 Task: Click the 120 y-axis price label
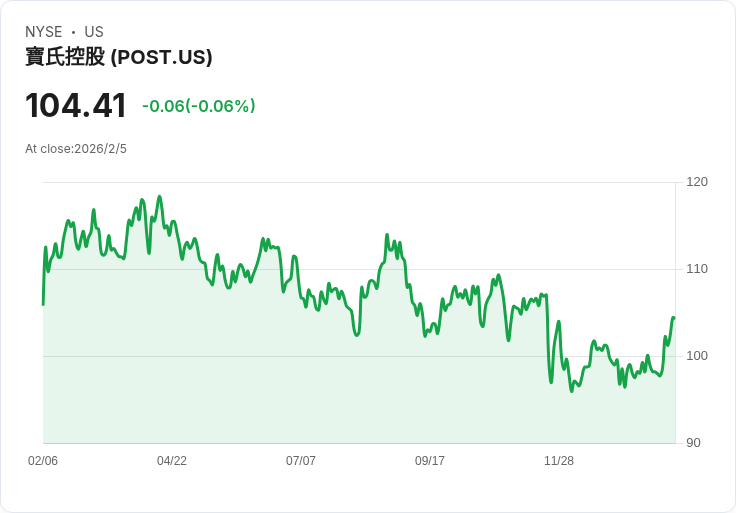coord(697,182)
